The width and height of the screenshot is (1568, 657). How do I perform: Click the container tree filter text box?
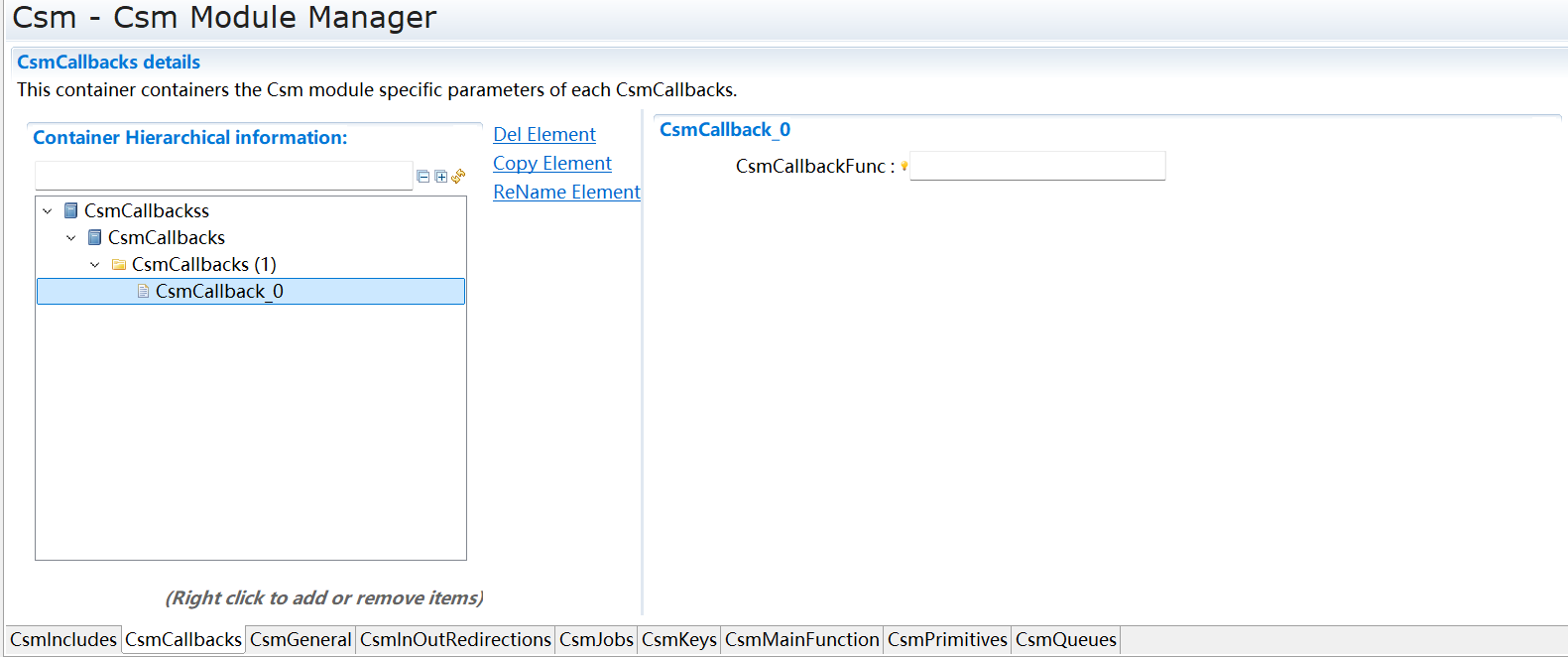[223, 176]
